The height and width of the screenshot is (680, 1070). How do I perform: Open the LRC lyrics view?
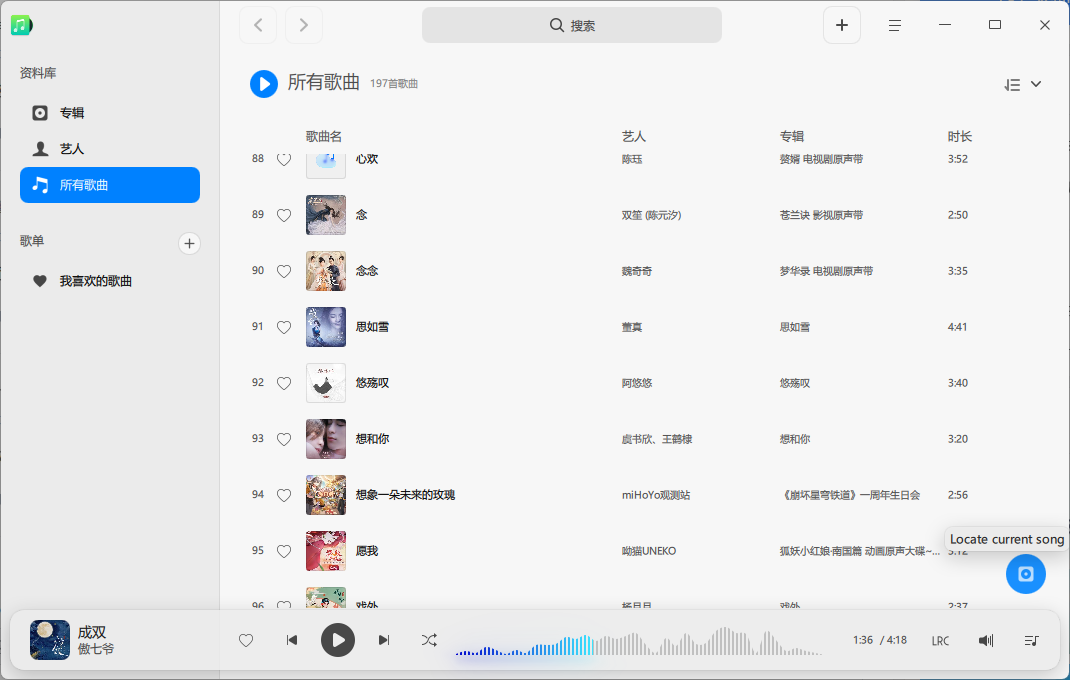point(940,640)
